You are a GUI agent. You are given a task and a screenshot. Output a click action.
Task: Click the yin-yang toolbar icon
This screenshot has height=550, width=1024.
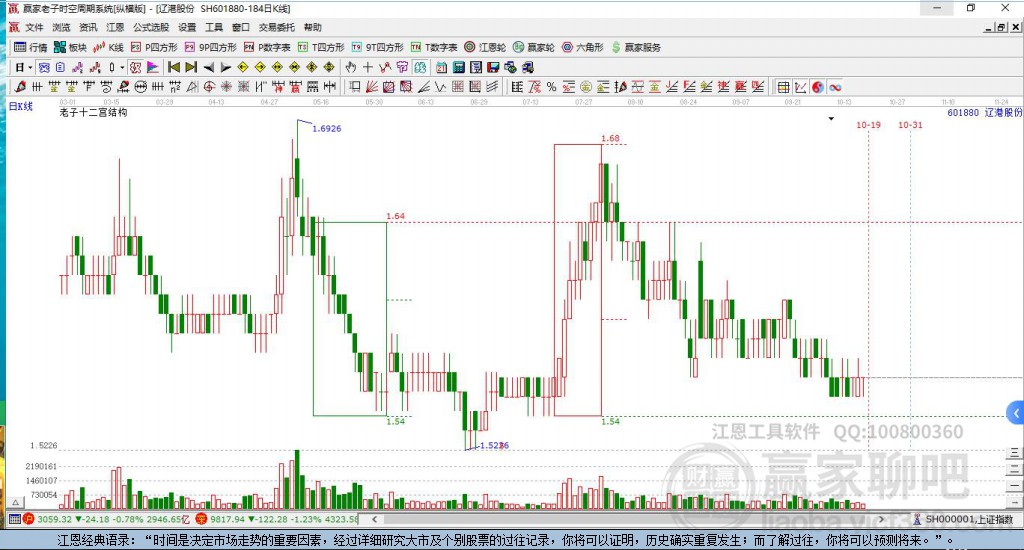[x=818, y=87]
